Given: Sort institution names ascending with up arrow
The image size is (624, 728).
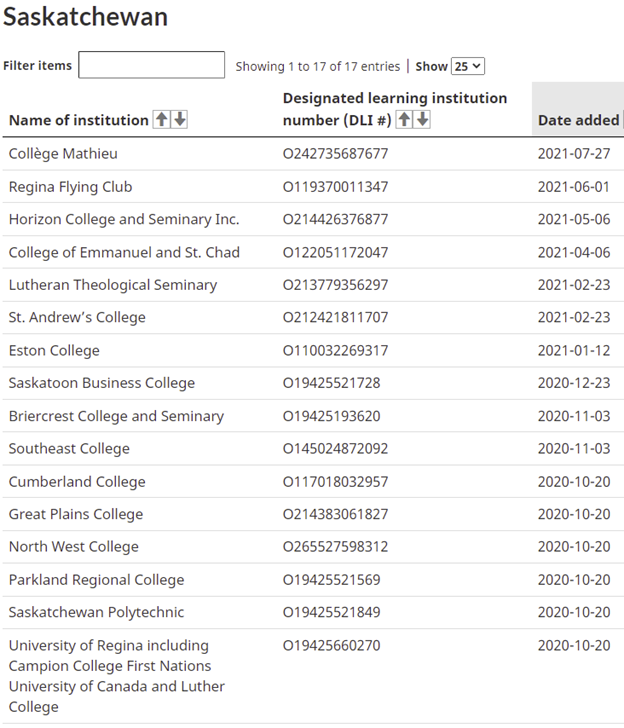Looking at the screenshot, I should click(162, 120).
